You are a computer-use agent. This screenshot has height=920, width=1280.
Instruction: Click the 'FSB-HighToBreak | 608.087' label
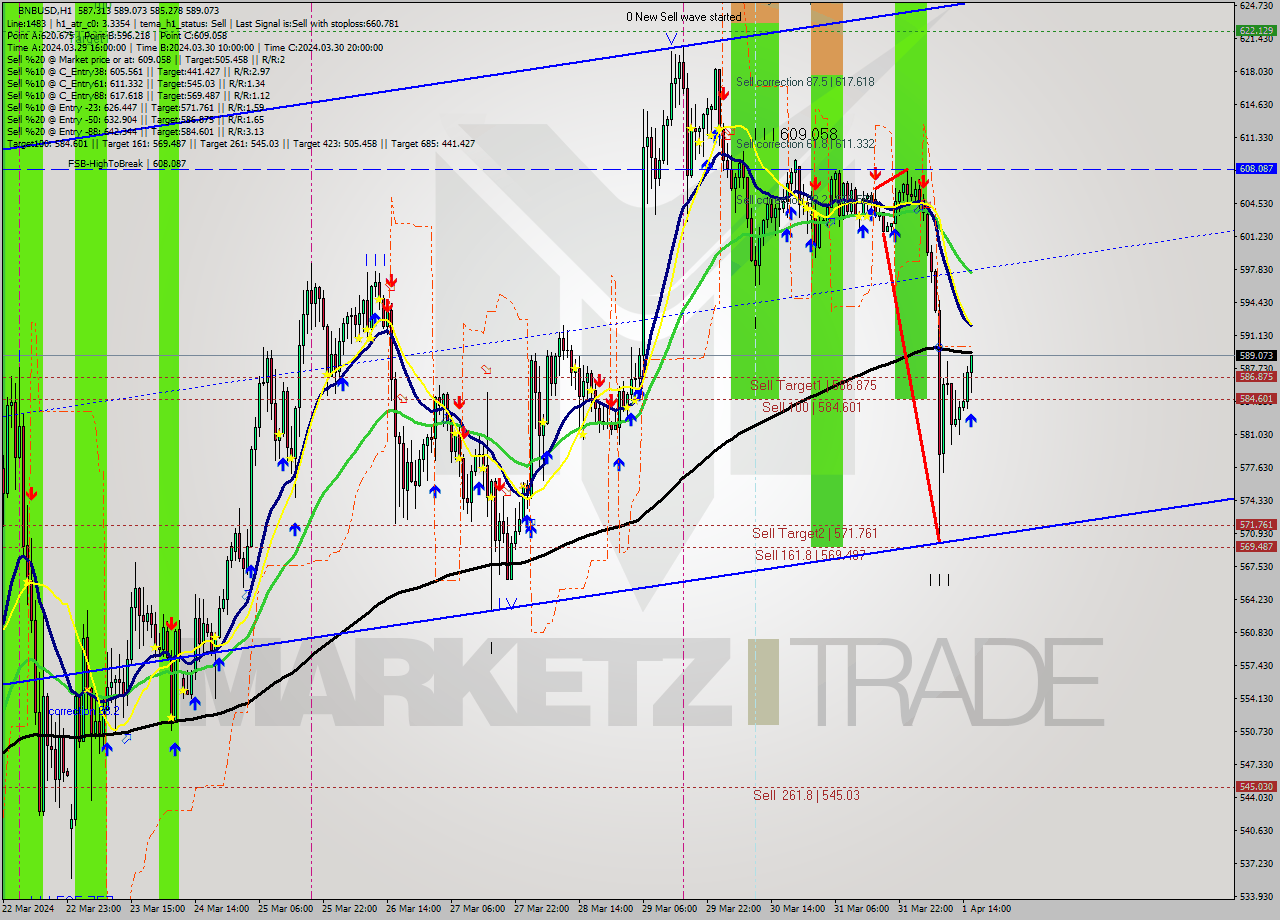pos(127,163)
